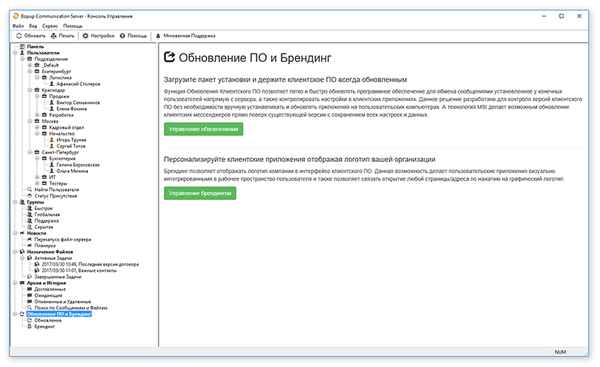Select user Елена Фокина
The image size is (600, 367).
[72, 109]
